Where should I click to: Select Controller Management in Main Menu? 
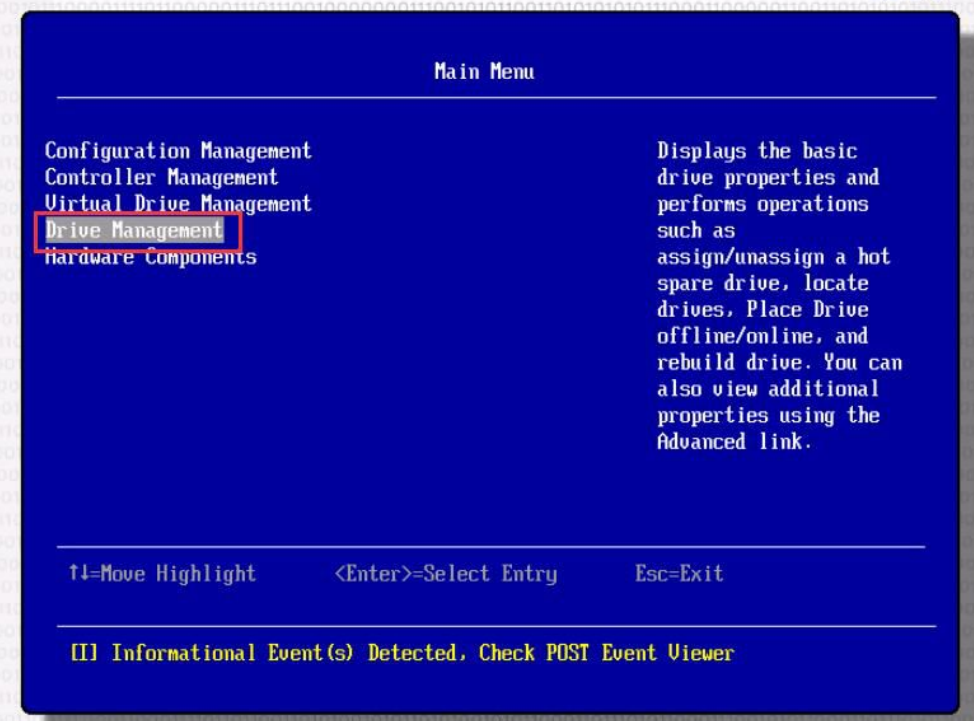pyautogui.click(x=161, y=178)
